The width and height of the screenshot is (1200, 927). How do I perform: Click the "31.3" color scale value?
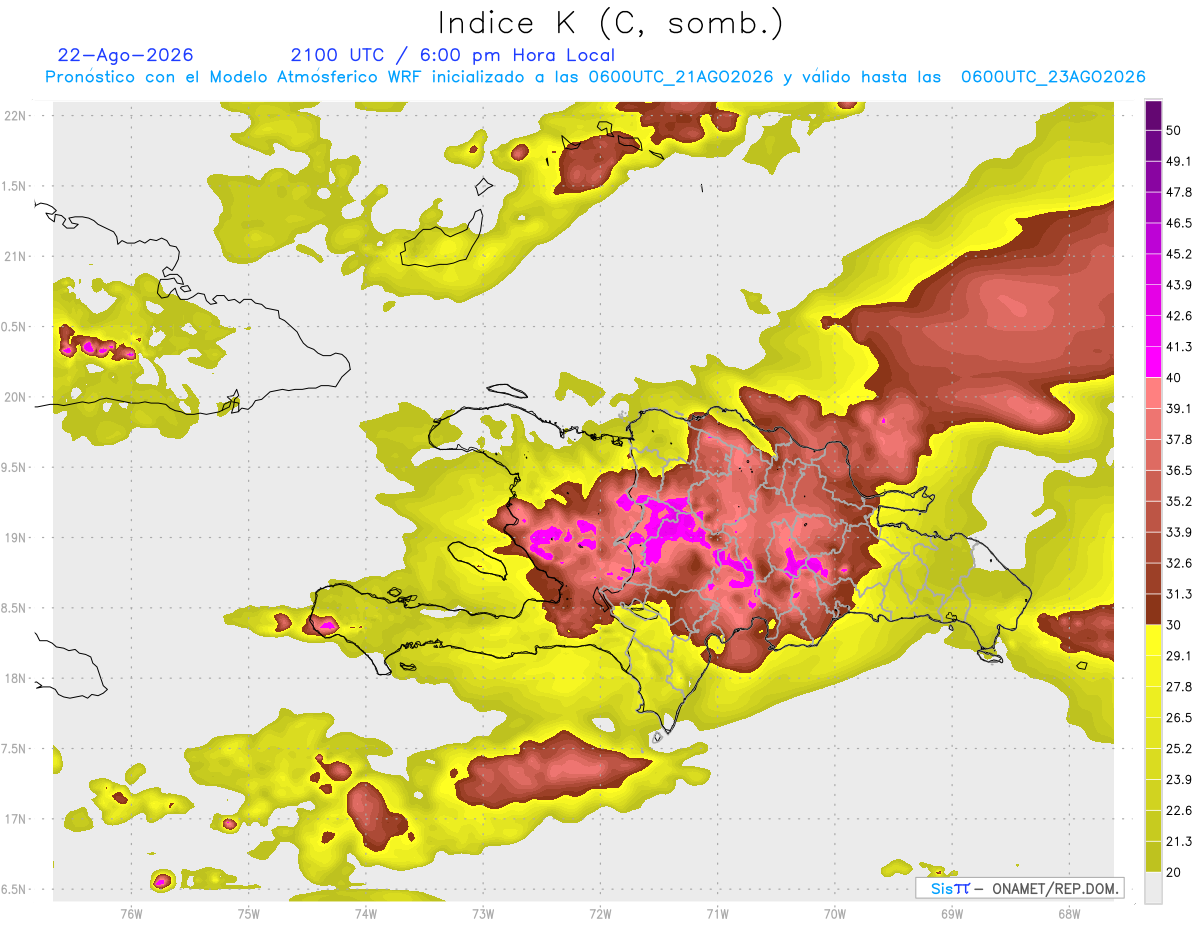tap(1179, 594)
